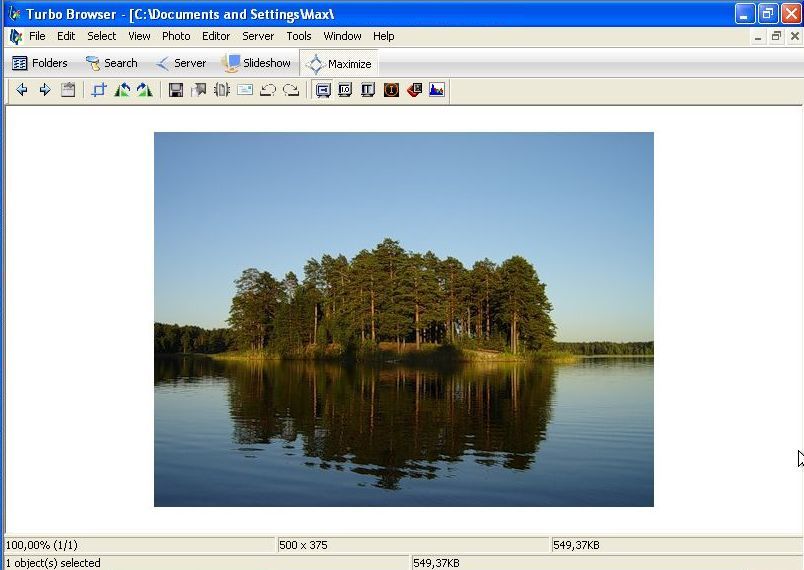Viewport: 804px width, 570px height.
Task: Open the Edit menu
Action: click(x=66, y=36)
